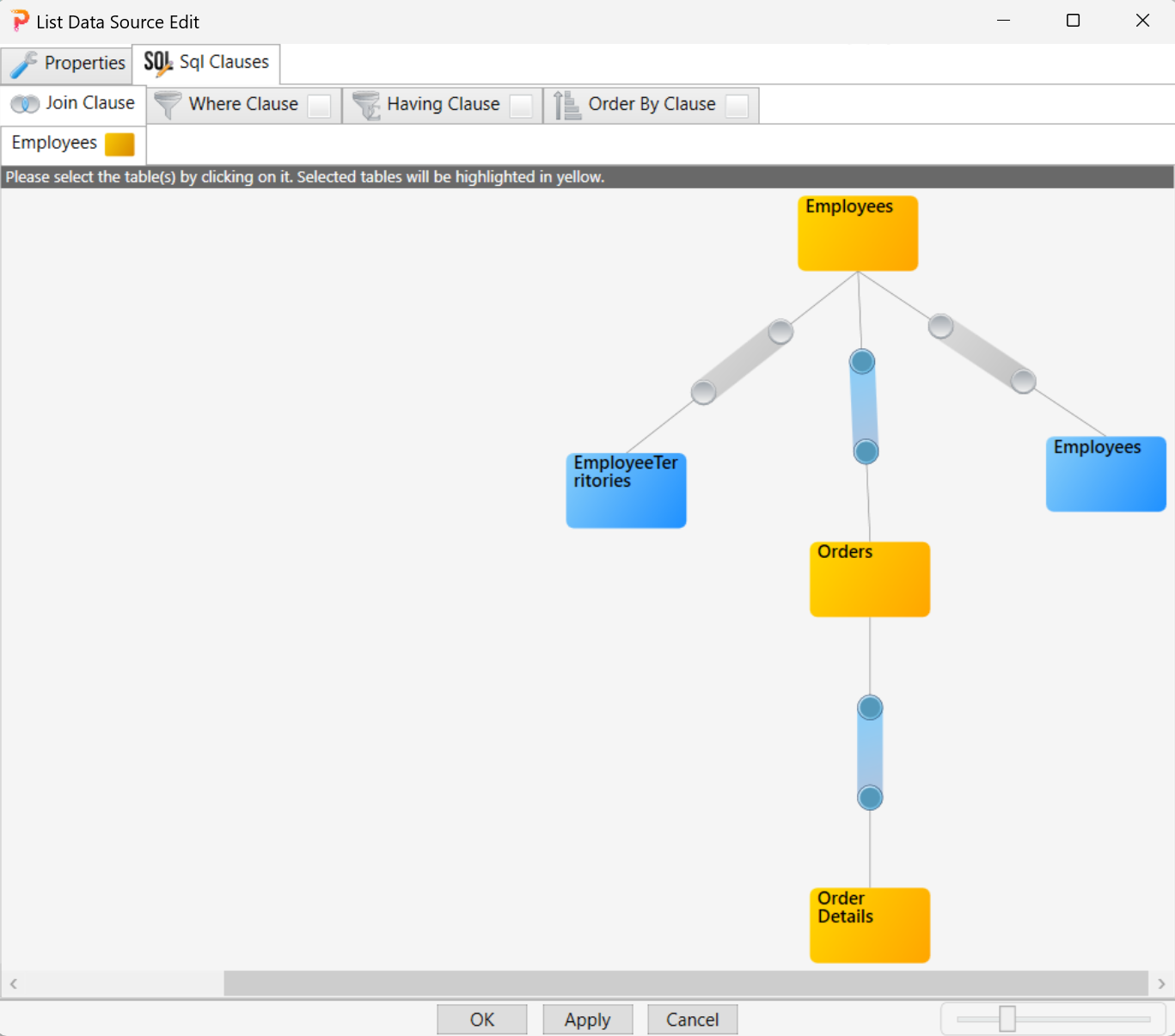Minimize the List Data Source Edit window
Image resolution: width=1175 pixels, height=1036 pixels.
click(1003, 21)
